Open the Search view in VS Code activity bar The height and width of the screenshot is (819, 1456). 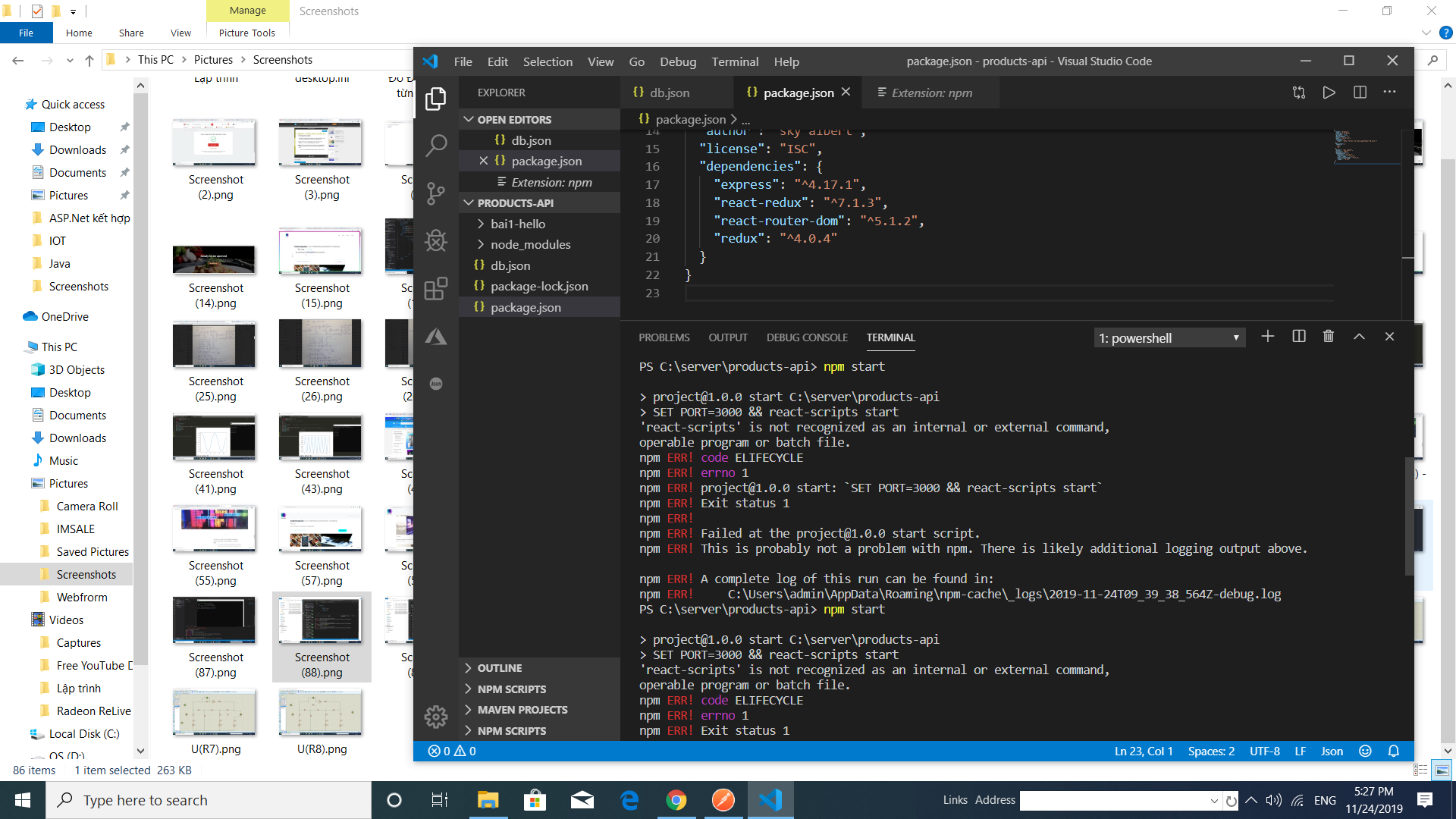pyautogui.click(x=436, y=146)
